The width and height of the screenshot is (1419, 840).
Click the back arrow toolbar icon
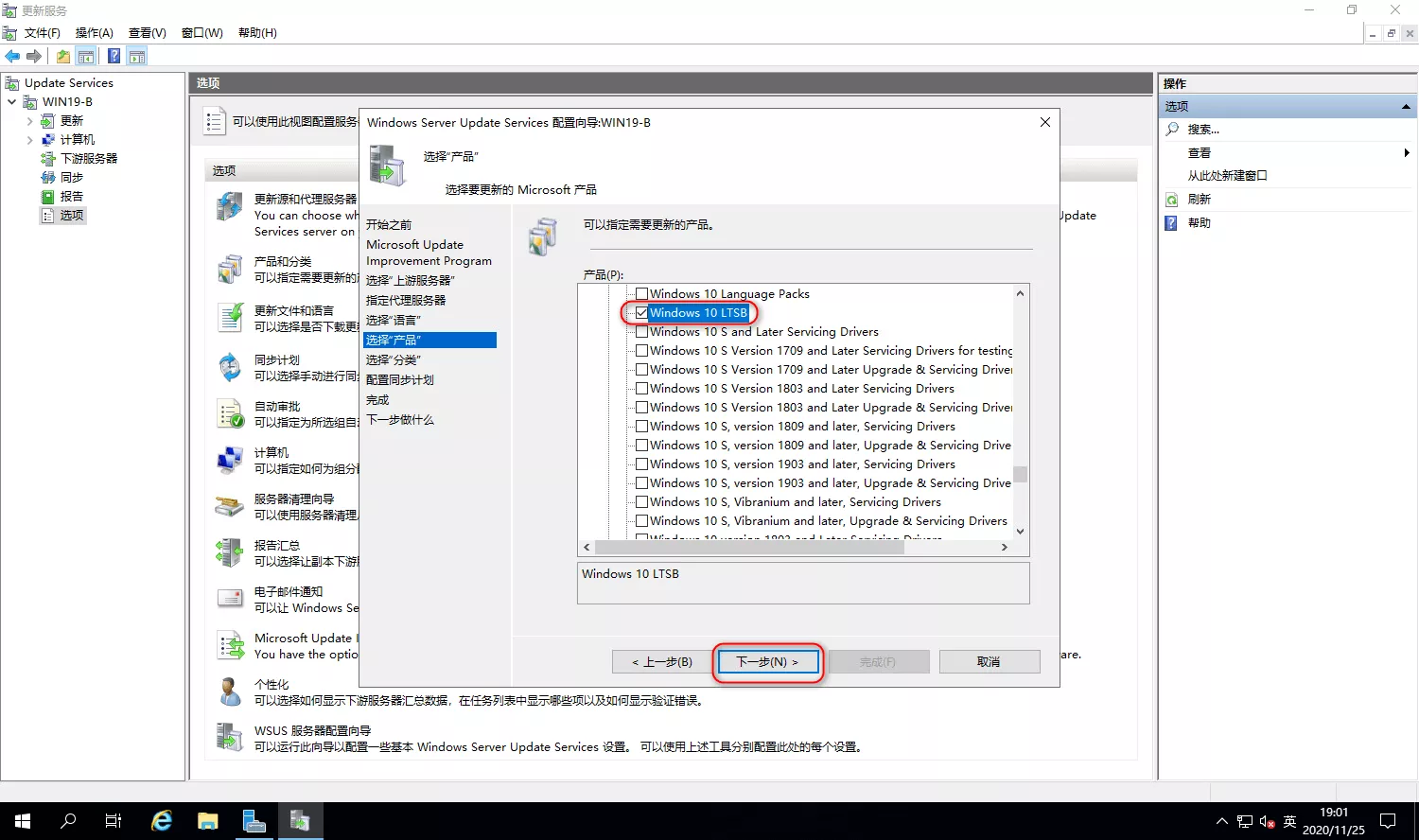pyautogui.click(x=12, y=57)
